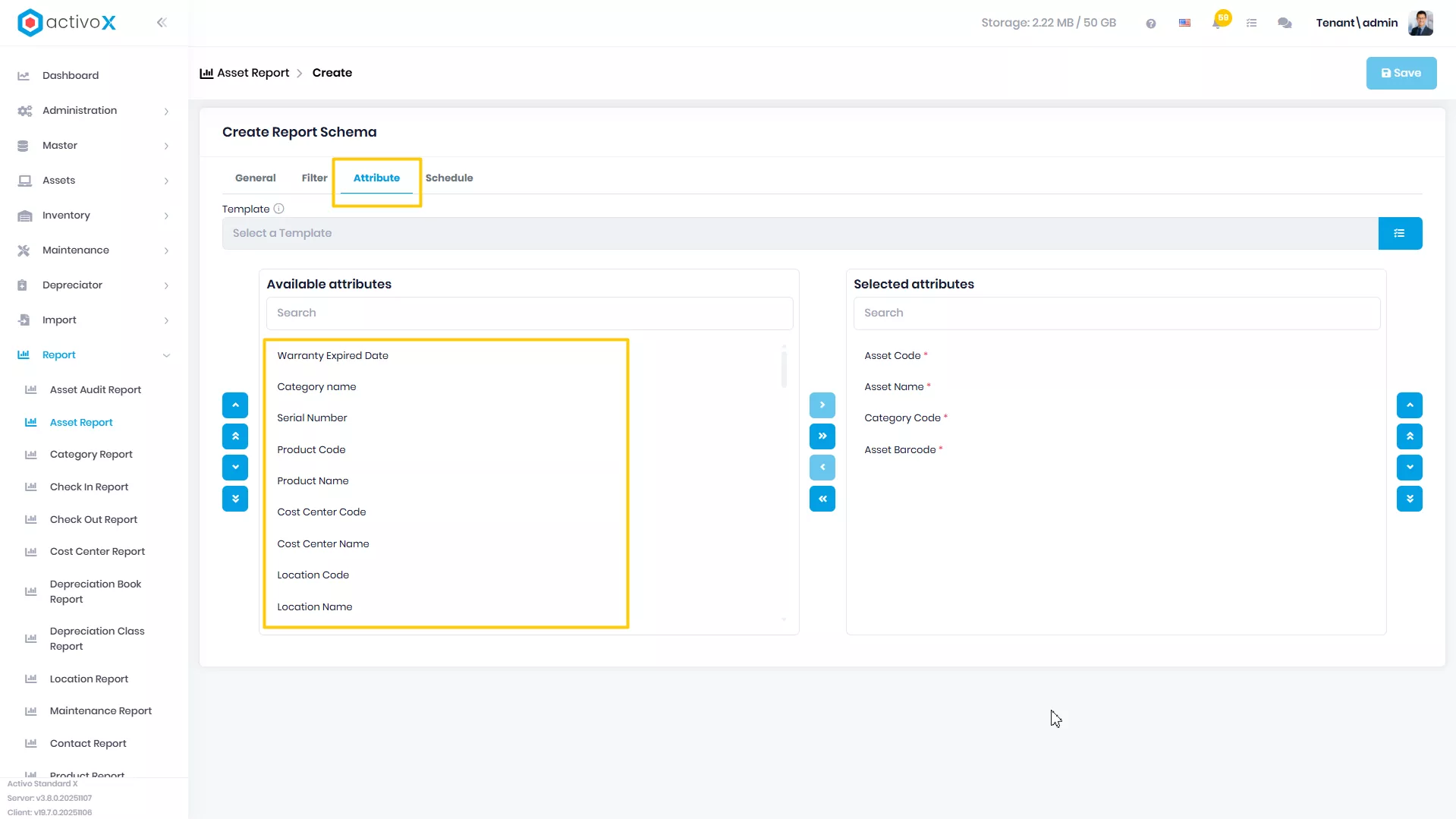This screenshot has width=1456, height=819.
Task: Switch to the General tab
Action: (x=255, y=178)
